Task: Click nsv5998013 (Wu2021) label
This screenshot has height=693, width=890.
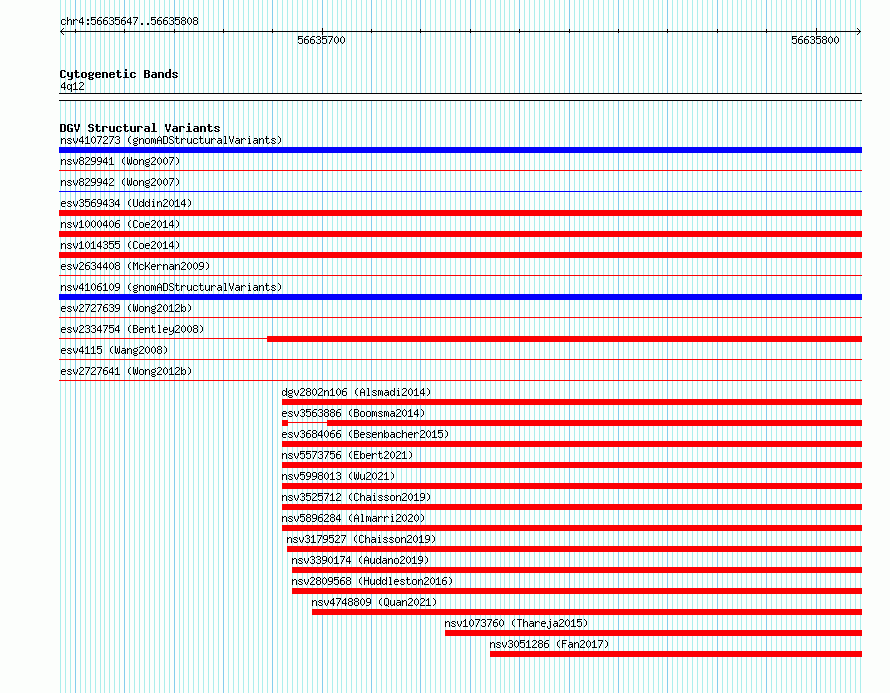Action: [x=338, y=476]
